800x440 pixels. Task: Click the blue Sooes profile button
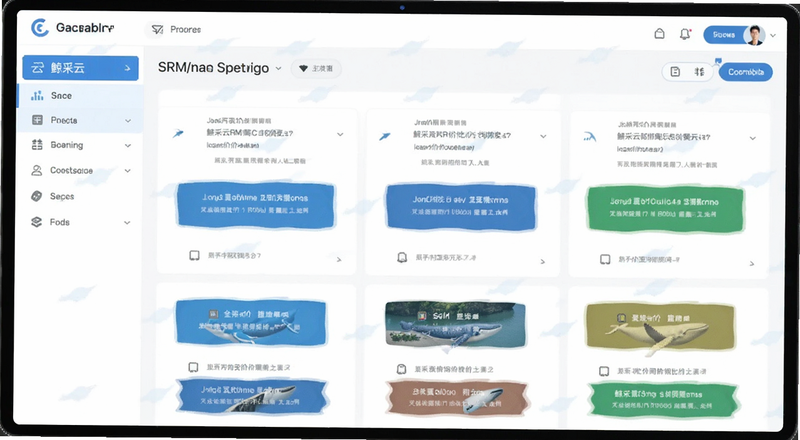723,35
